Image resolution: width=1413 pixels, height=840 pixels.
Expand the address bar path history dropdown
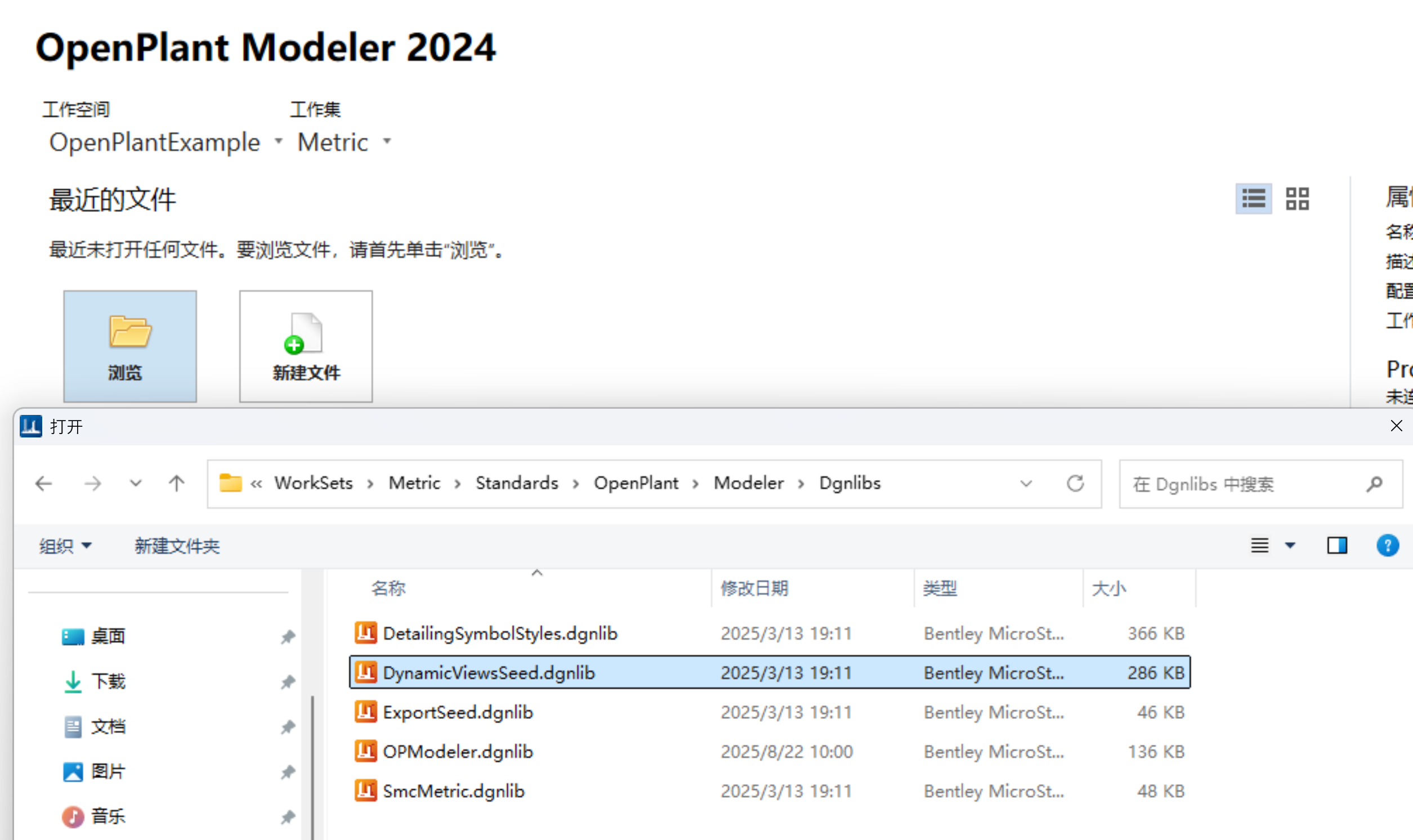pos(1026,484)
